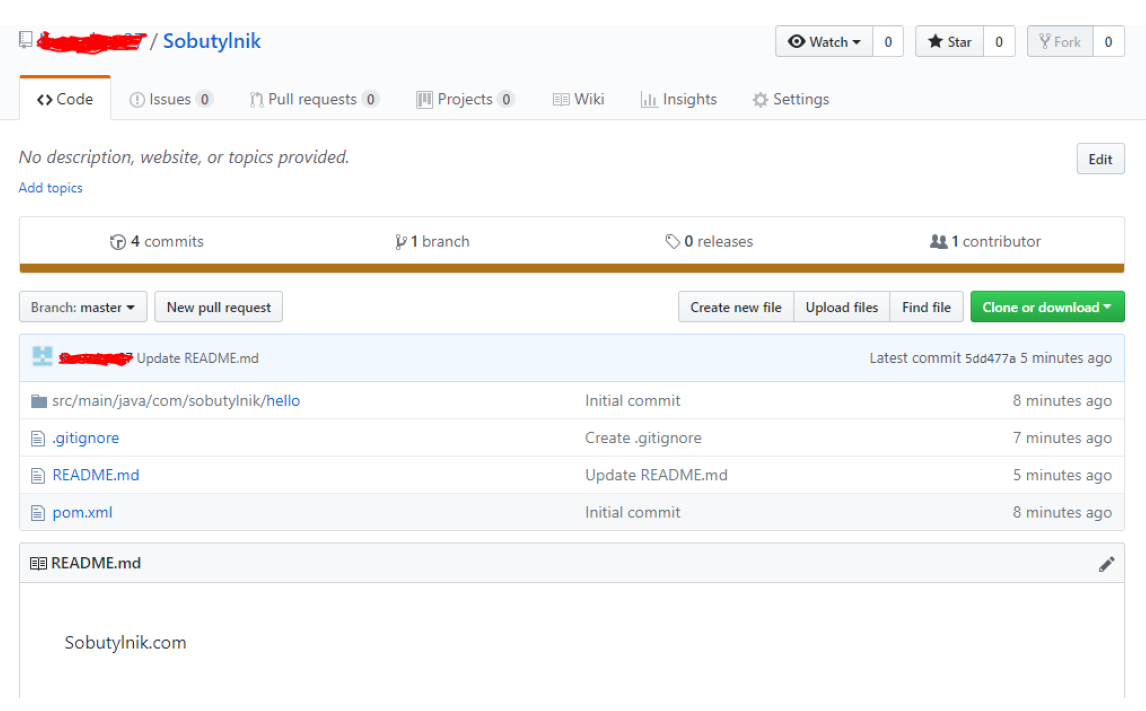Image resolution: width=1146 pixels, height=711 pixels.
Task: Click New pull request button
Action: [219, 307]
